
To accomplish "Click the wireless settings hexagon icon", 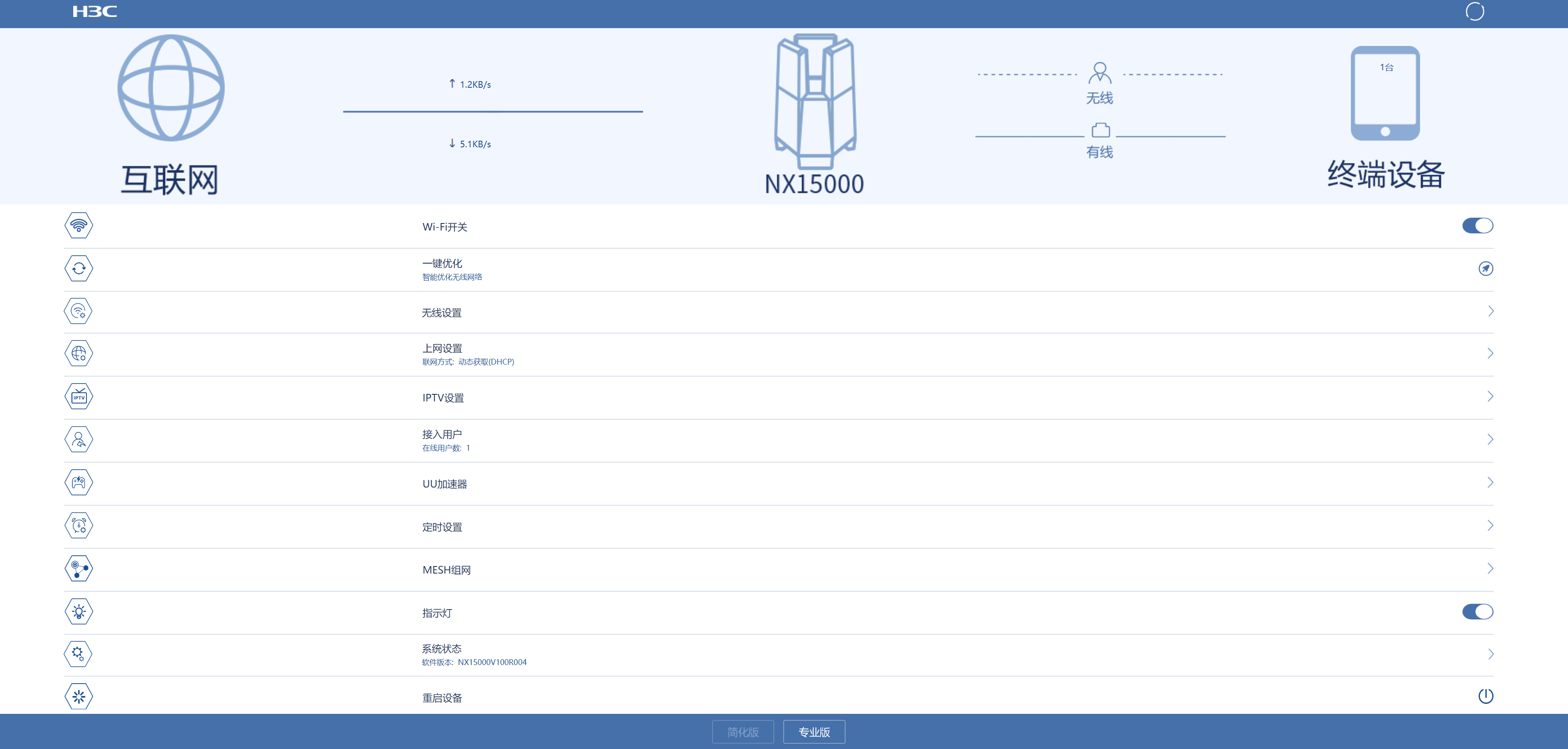I will click(79, 311).
